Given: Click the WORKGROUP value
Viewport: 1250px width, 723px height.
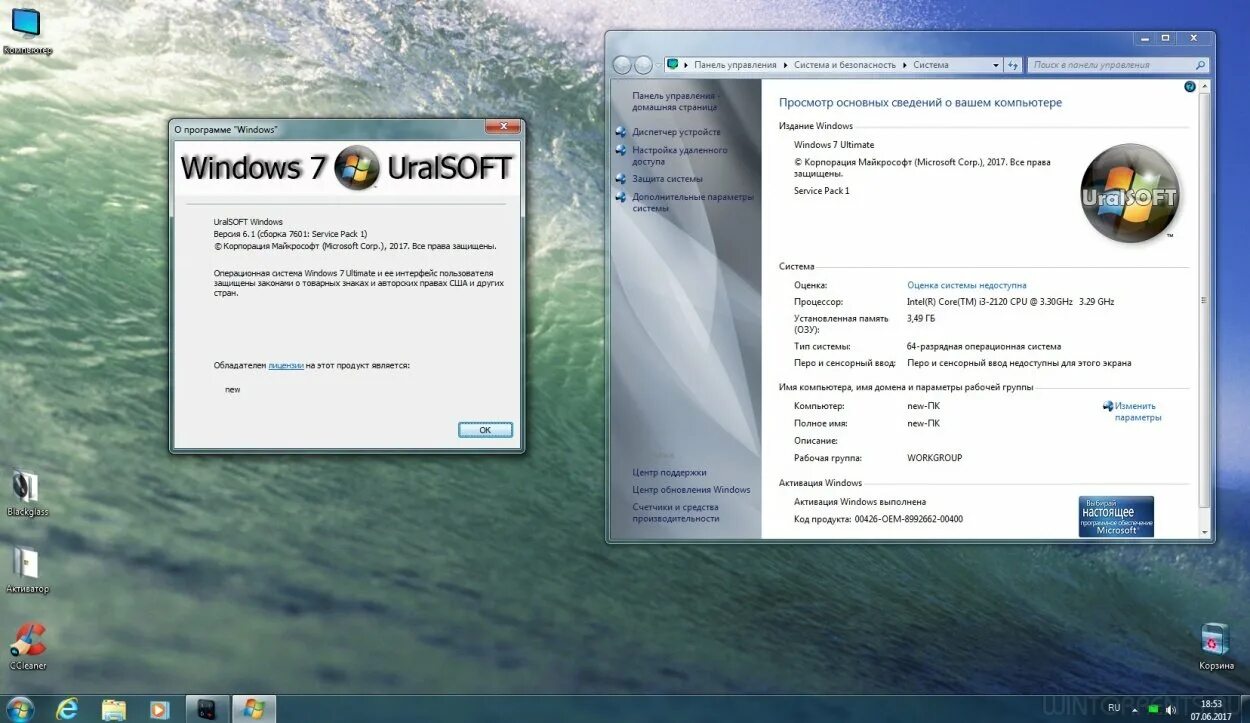Looking at the screenshot, I should pos(934,458).
